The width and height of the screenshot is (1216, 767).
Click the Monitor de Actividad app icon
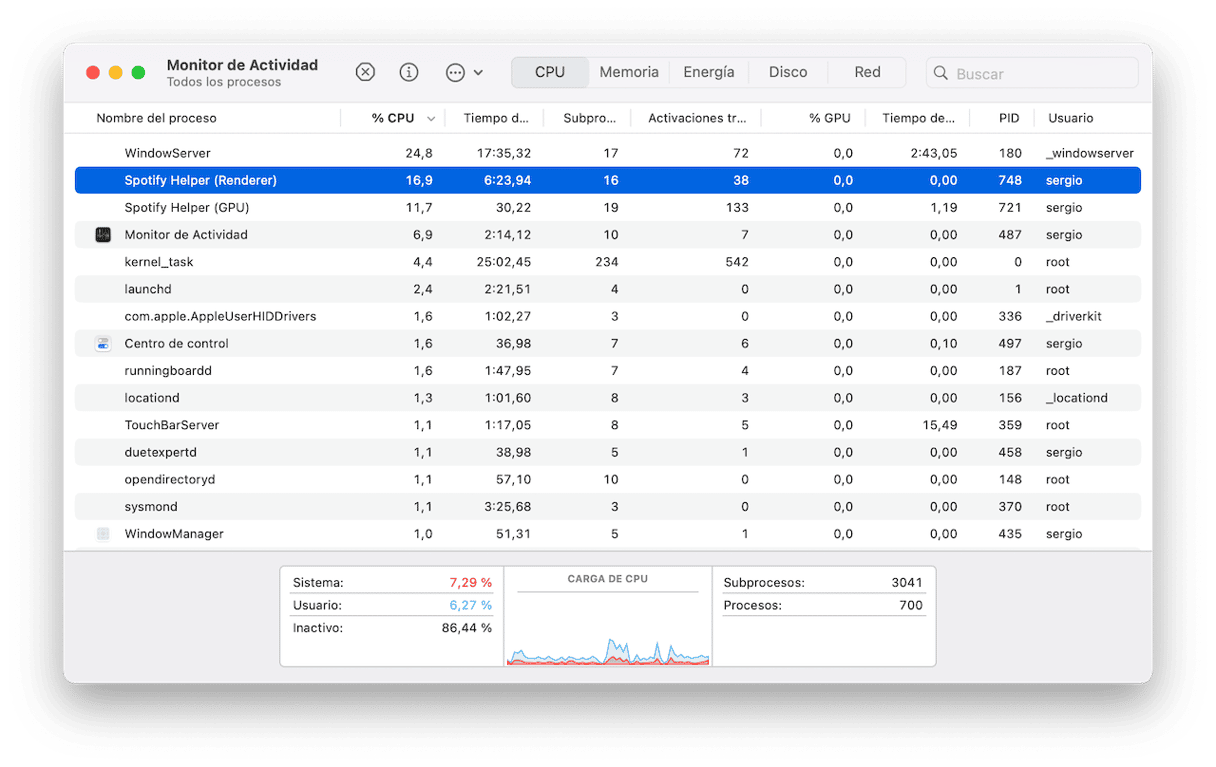tap(103, 235)
